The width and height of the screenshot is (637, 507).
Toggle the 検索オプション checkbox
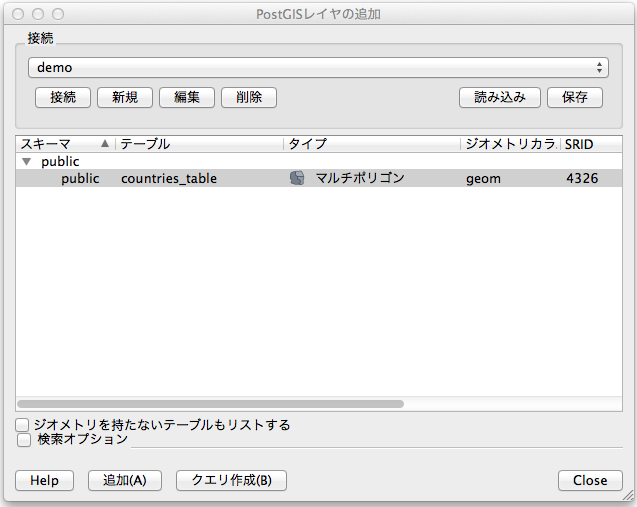coord(23,439)
